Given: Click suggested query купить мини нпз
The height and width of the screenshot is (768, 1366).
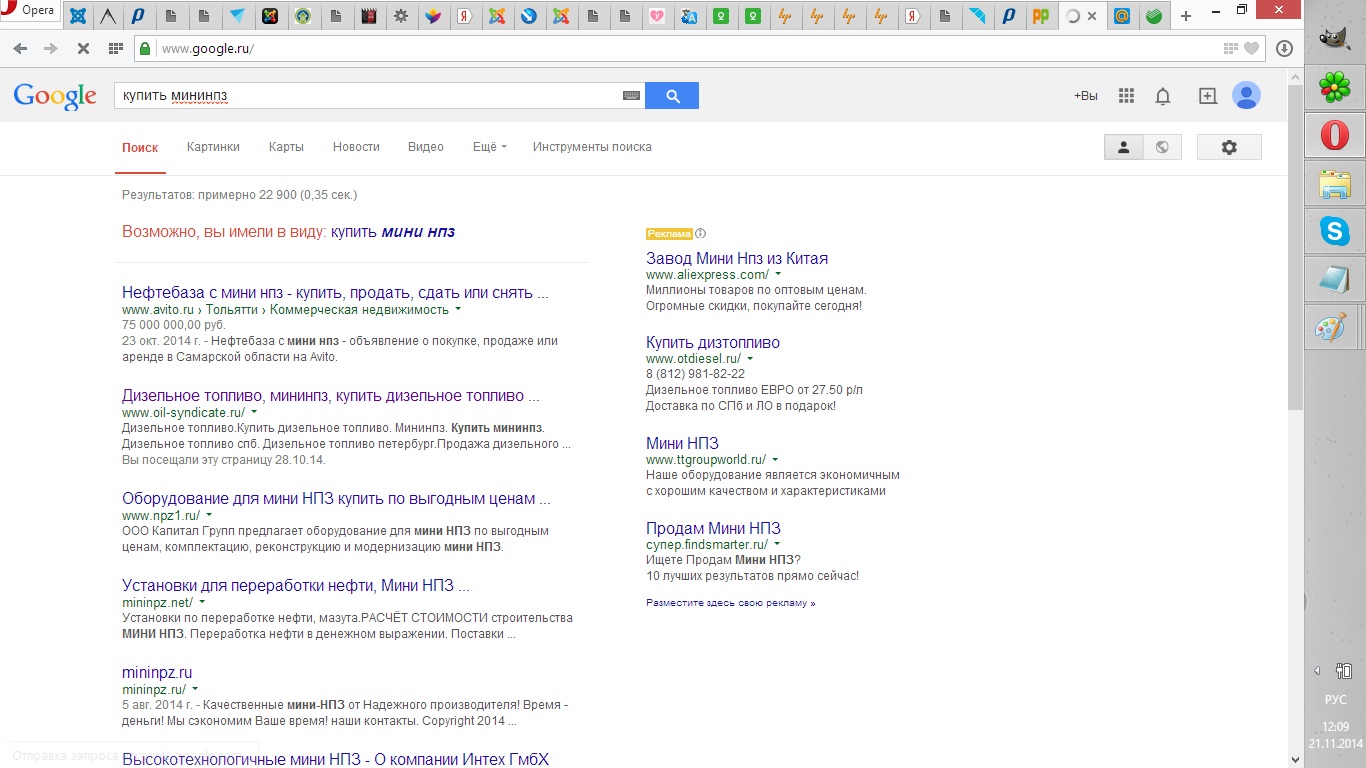Looking at the screenshot, I should [393, 232].
